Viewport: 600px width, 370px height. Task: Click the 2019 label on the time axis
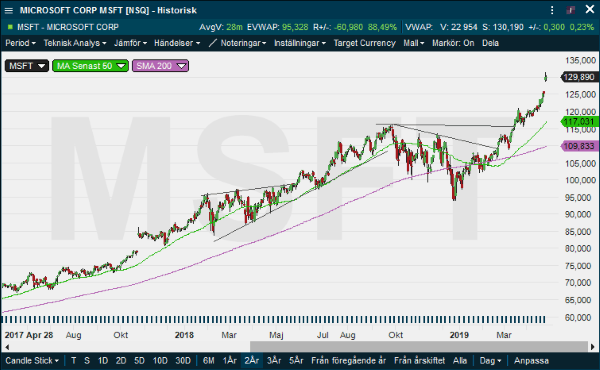coord(459,335)
